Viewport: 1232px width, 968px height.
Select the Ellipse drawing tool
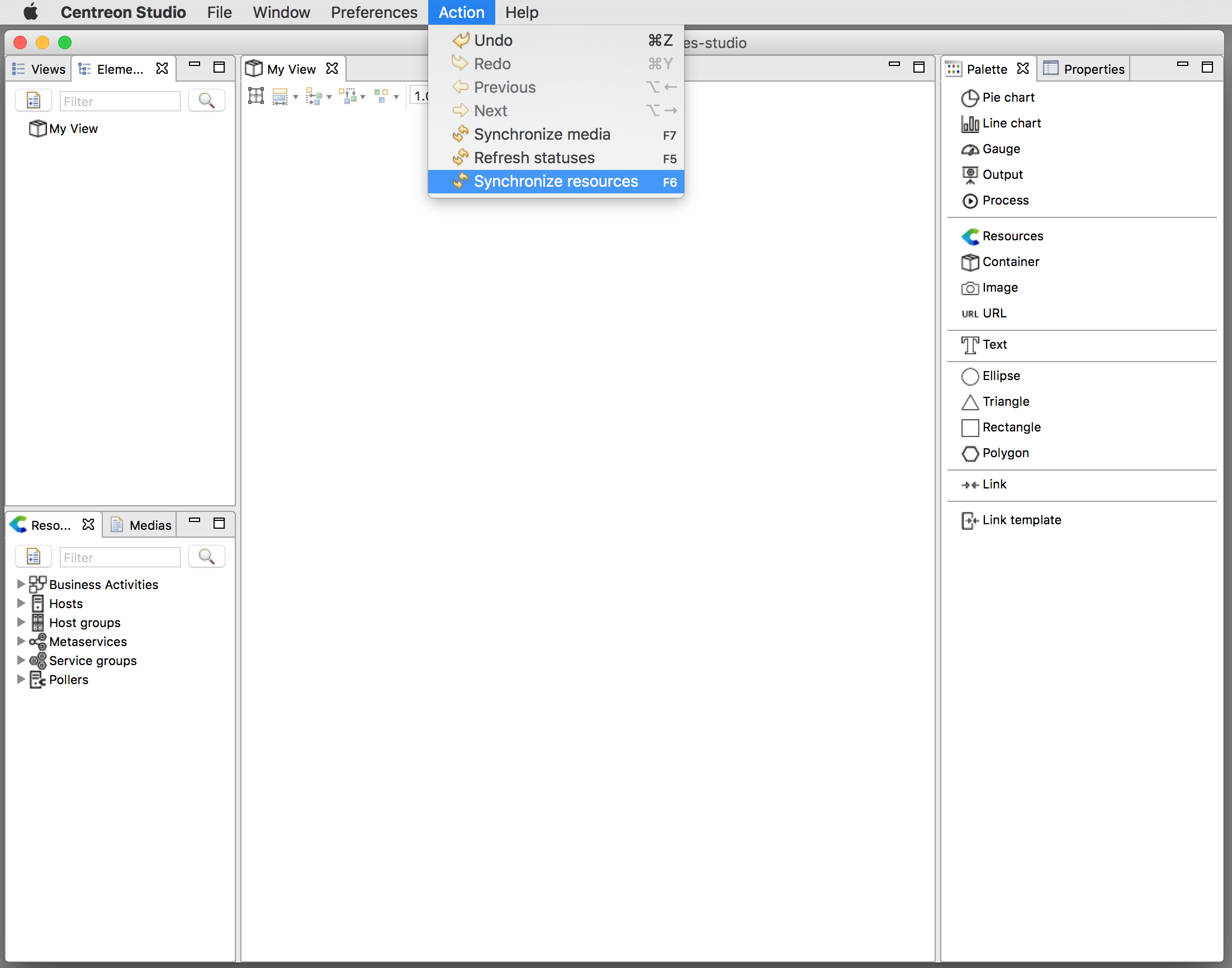[1001, 376]
